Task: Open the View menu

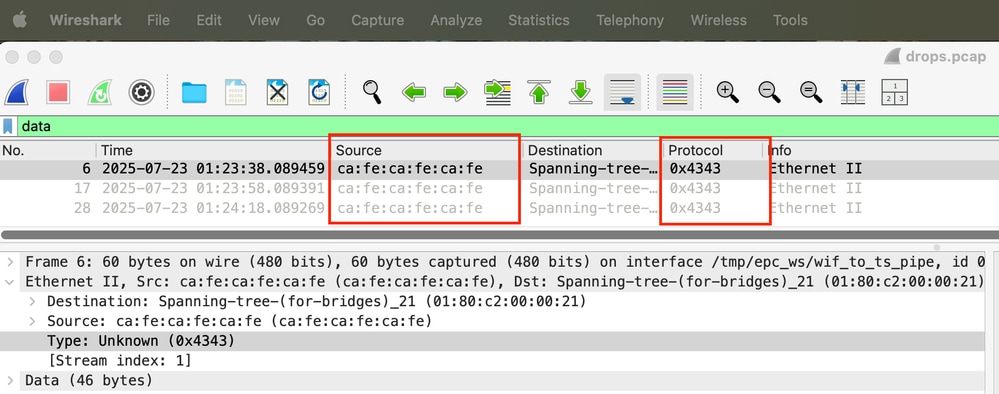Action: point(264,20)
